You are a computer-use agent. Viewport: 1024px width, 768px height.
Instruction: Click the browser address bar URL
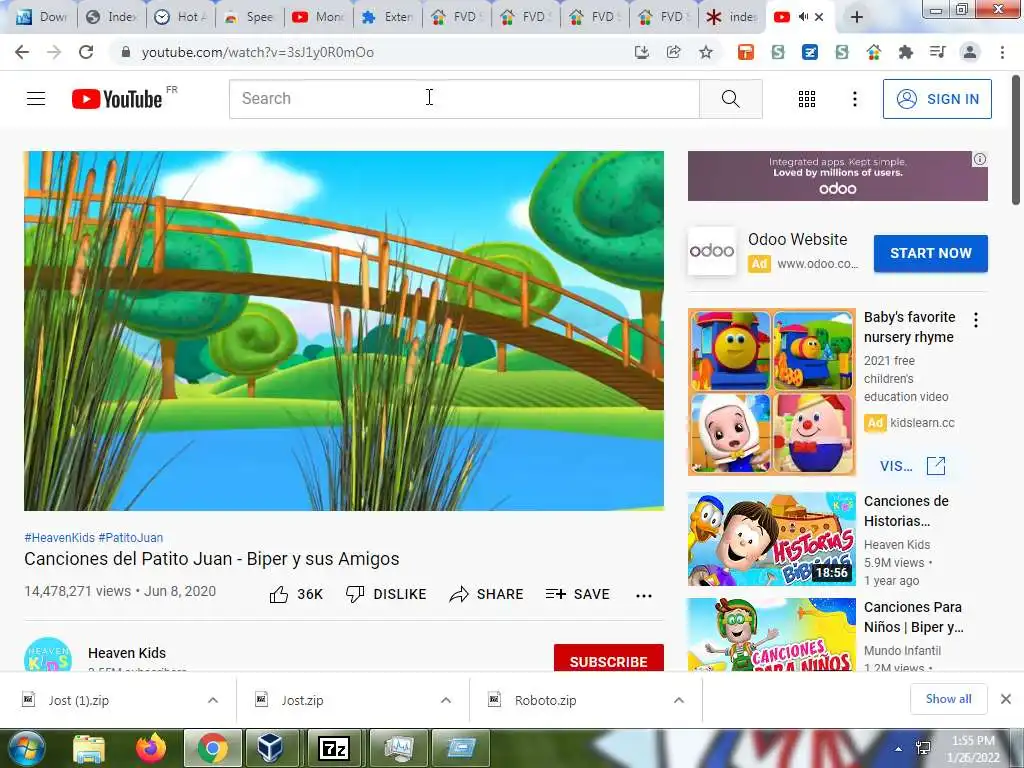257,52
